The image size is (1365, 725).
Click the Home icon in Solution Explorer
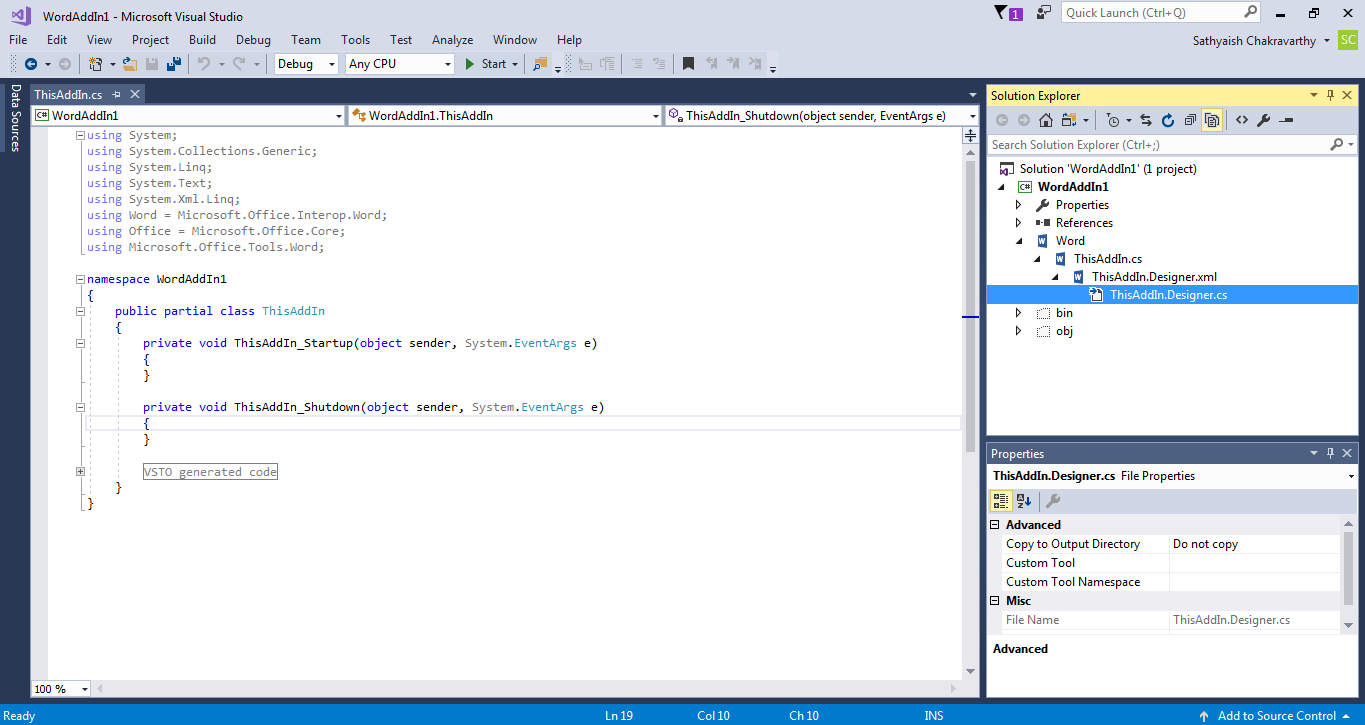1045,120
